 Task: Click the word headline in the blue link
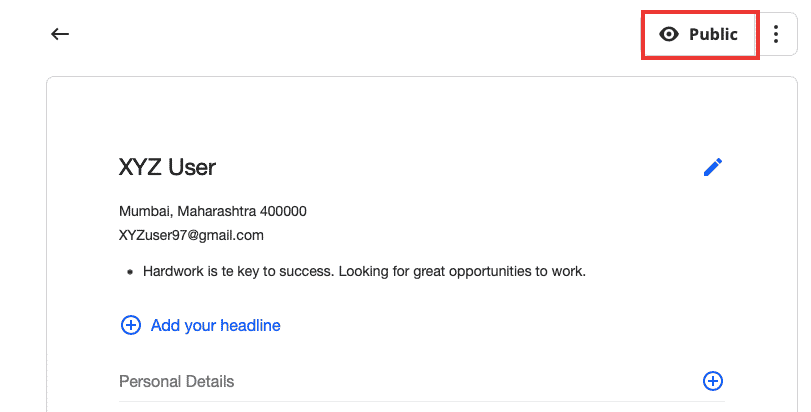250,325
